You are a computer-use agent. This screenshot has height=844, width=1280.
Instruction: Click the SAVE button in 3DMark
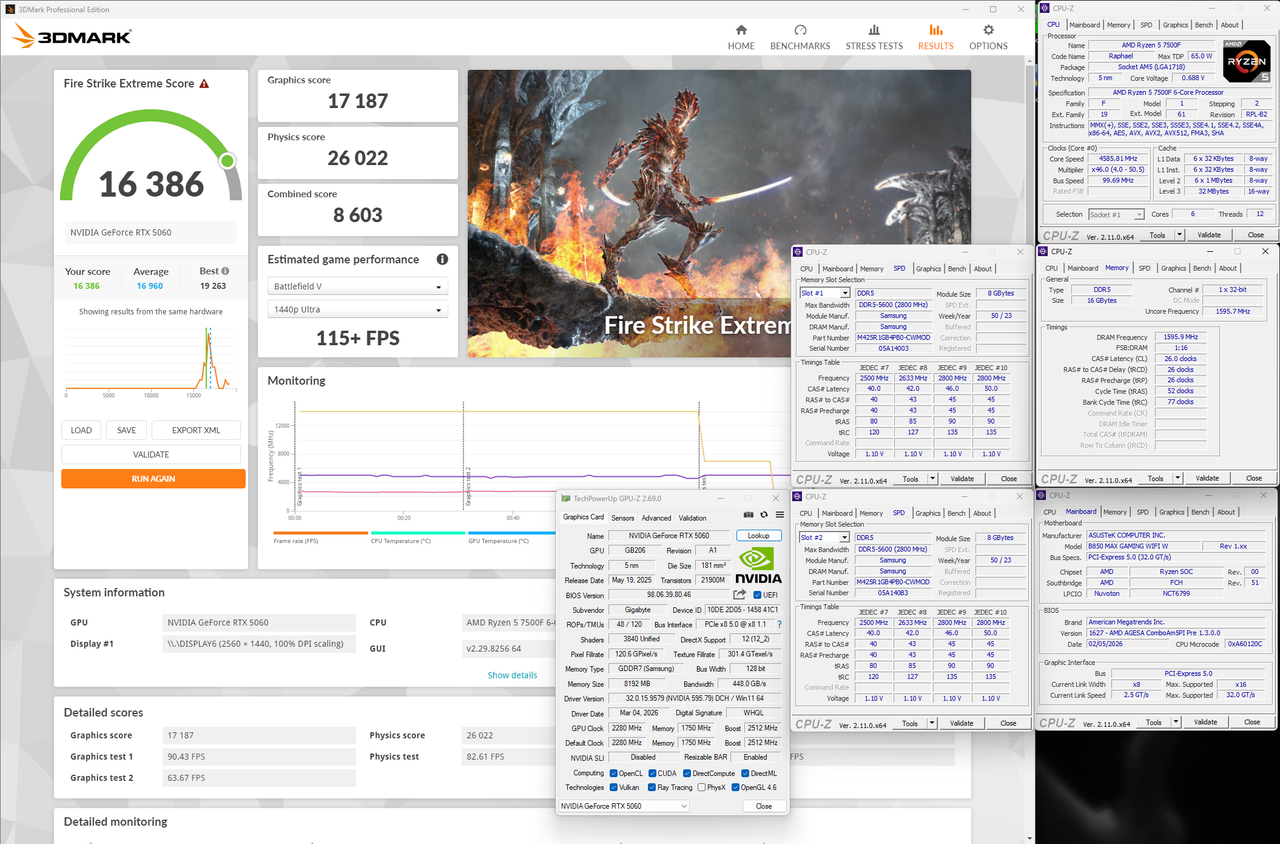click(x=126, y=430)
